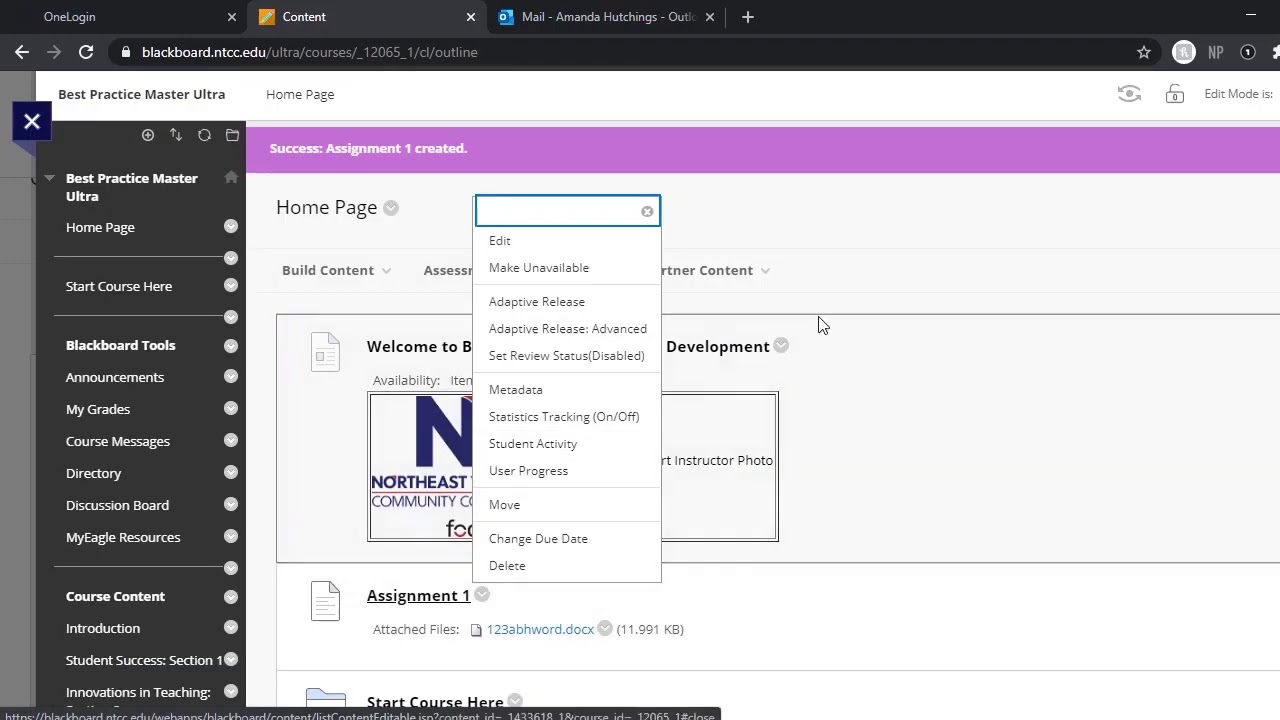Click the document icon beside Assignment 1
The width and height of the screenshot is (1280, 720).
pyautogui.click(x=325, y=600)
